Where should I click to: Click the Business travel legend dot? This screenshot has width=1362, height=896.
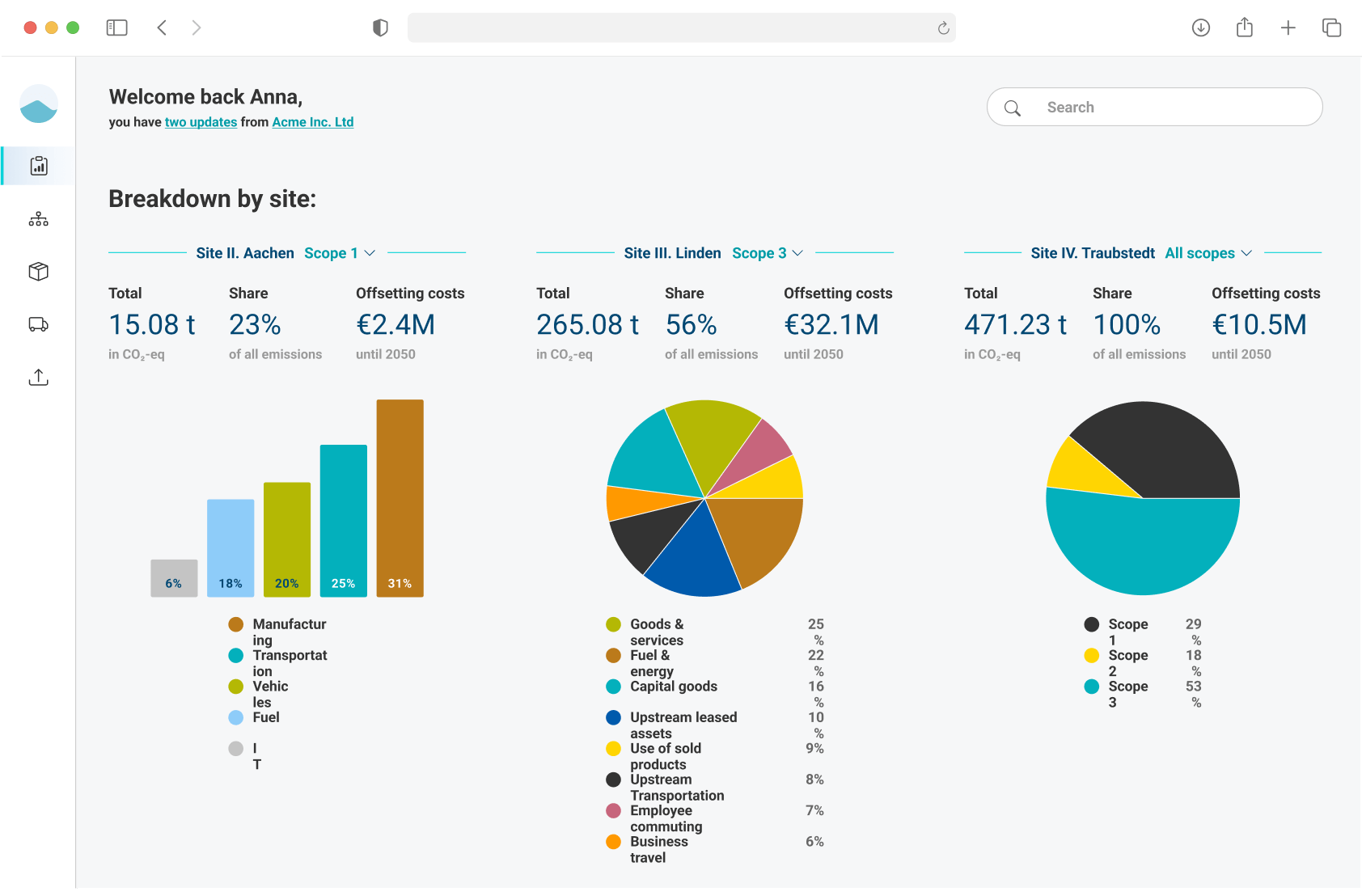pyautogui.click(x=614, y=842)
